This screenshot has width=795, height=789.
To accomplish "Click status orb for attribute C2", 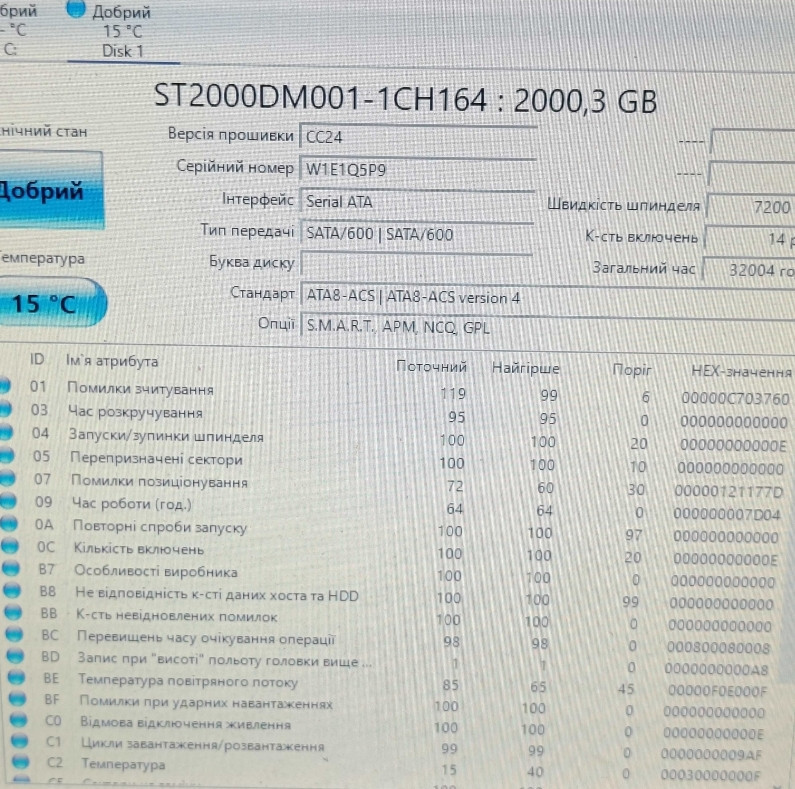I will (21, 761).
